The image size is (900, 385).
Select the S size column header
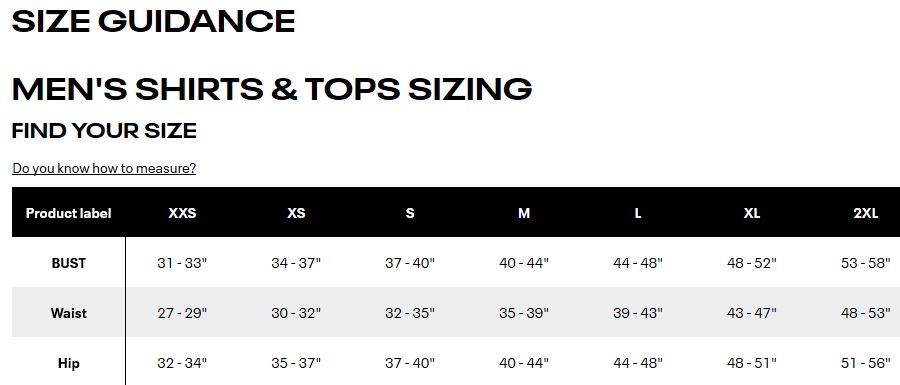click(x=410, y=213)
